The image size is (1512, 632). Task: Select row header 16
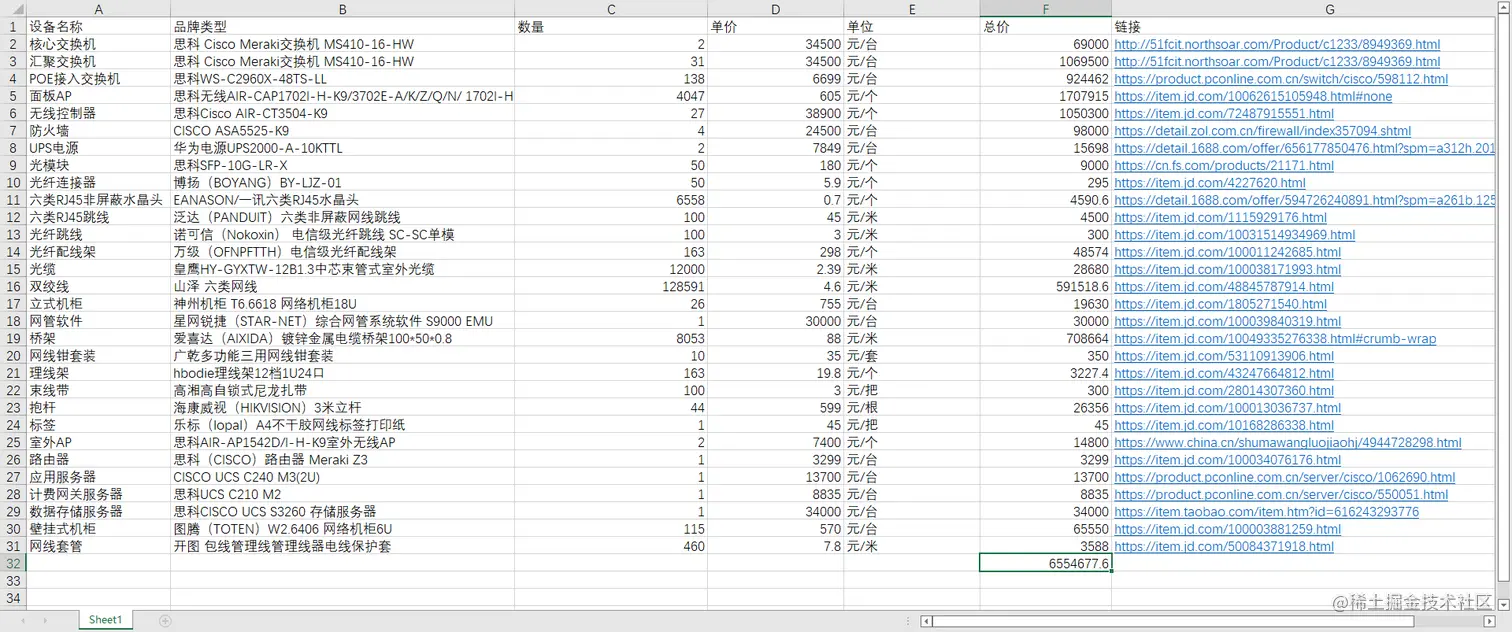[x=13, y=286]
